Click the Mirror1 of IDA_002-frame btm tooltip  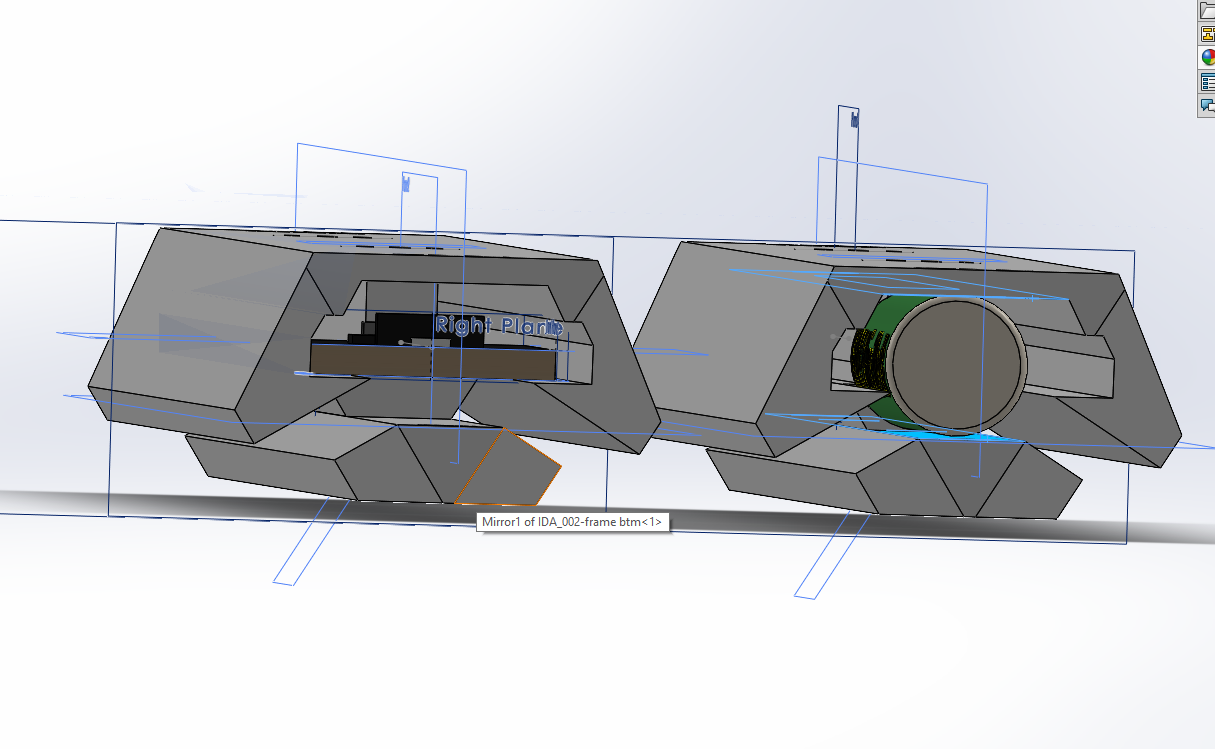pos(571,522)
